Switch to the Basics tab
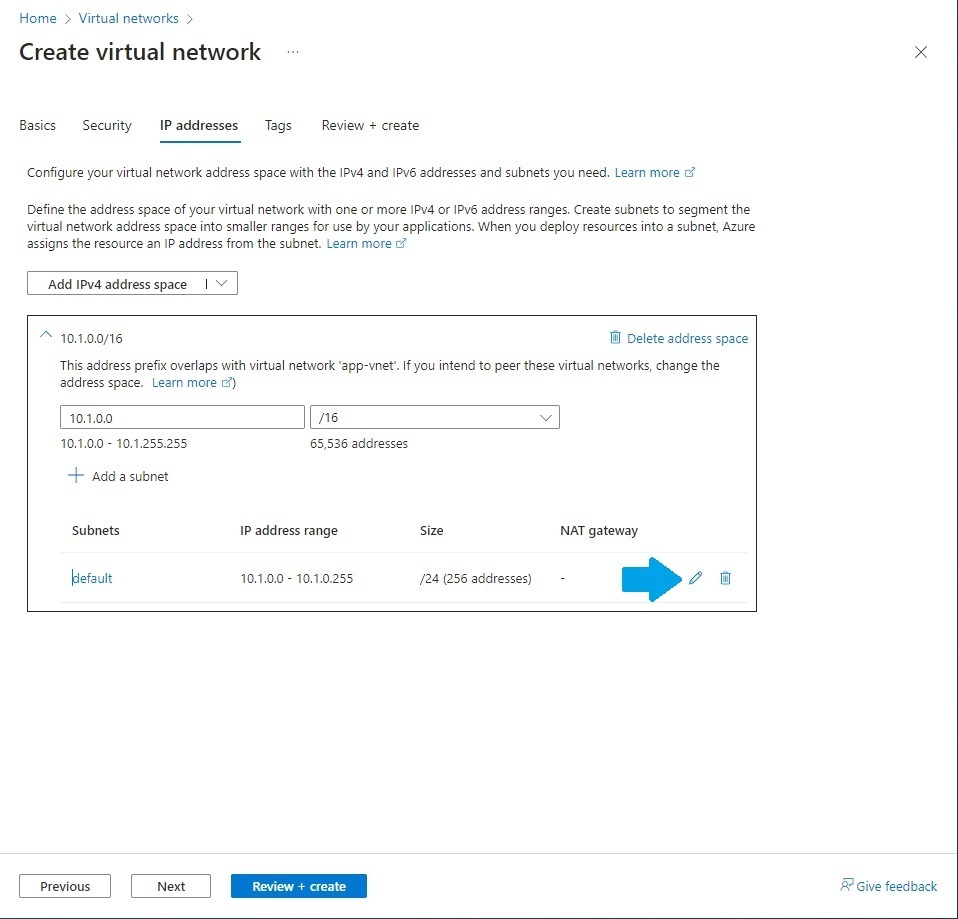This screenshot has height=919, width=958. click(x=37, y=125)
